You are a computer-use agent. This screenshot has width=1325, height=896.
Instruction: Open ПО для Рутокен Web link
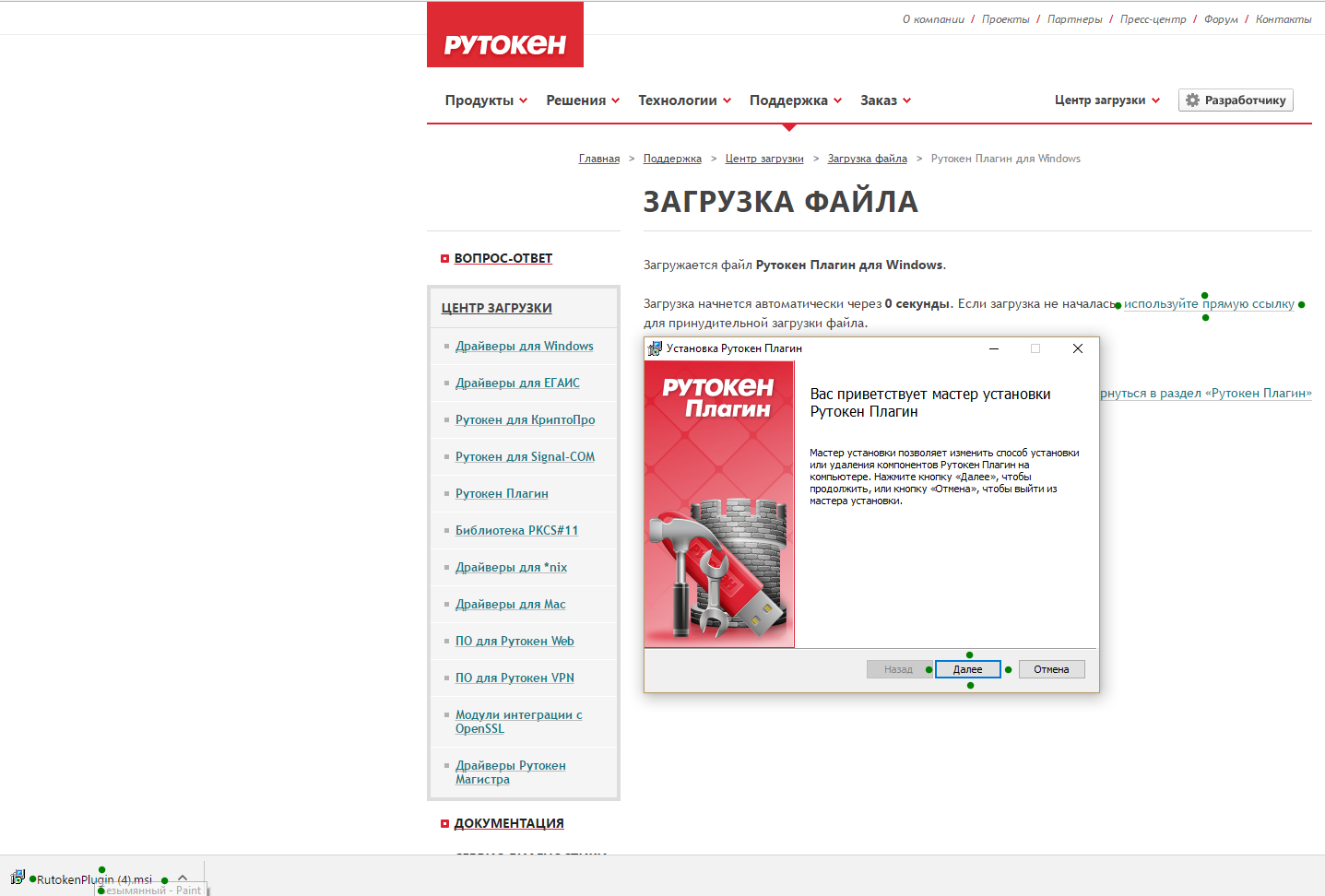[515, 641]
